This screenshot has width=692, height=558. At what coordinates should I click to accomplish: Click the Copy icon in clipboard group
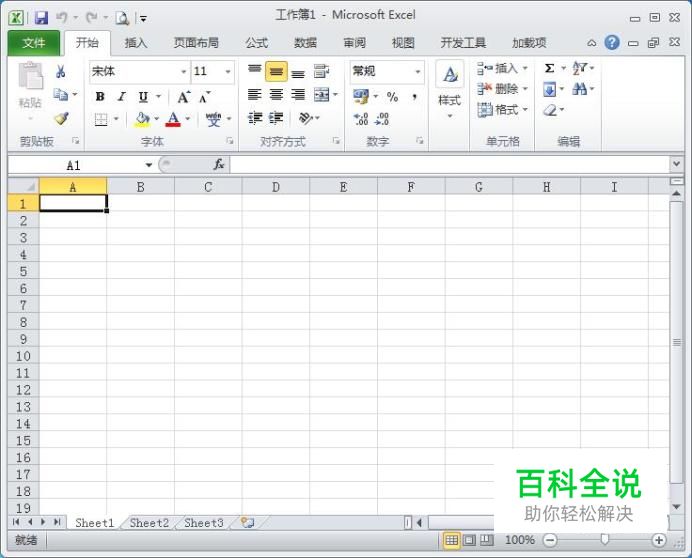[60, 94]
